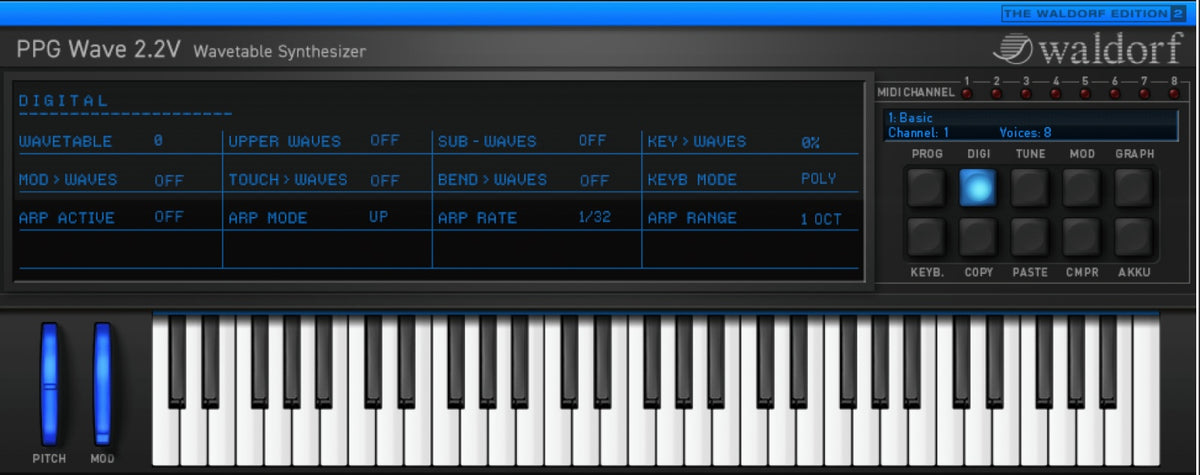The image size is (1200, 475).
Task: Toggle SUB-WAVES value OFF
Action: [x=592, y=141]
